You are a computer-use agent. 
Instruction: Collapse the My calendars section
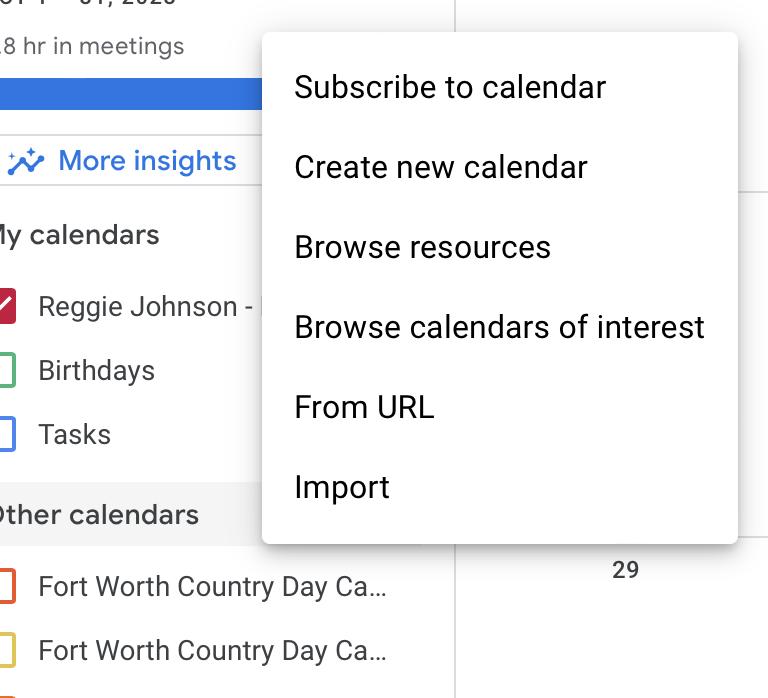click(80, 235)
